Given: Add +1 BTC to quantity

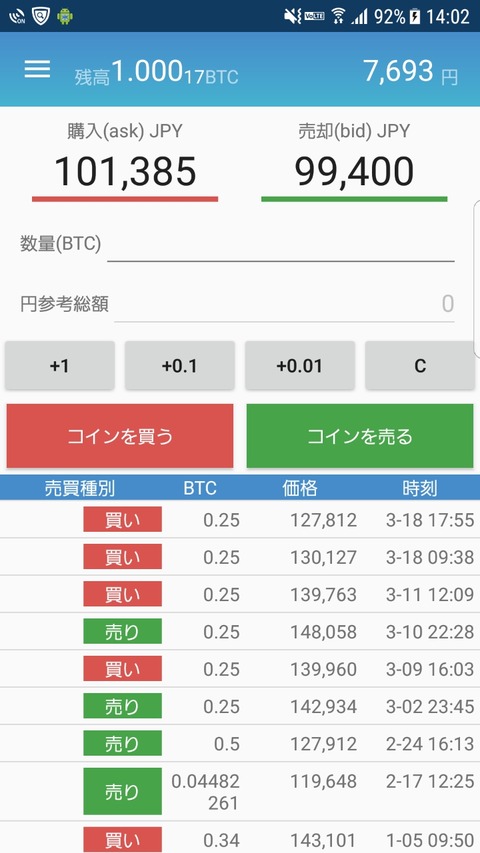Looking at the screenshot, I should [x=60, y=366].
